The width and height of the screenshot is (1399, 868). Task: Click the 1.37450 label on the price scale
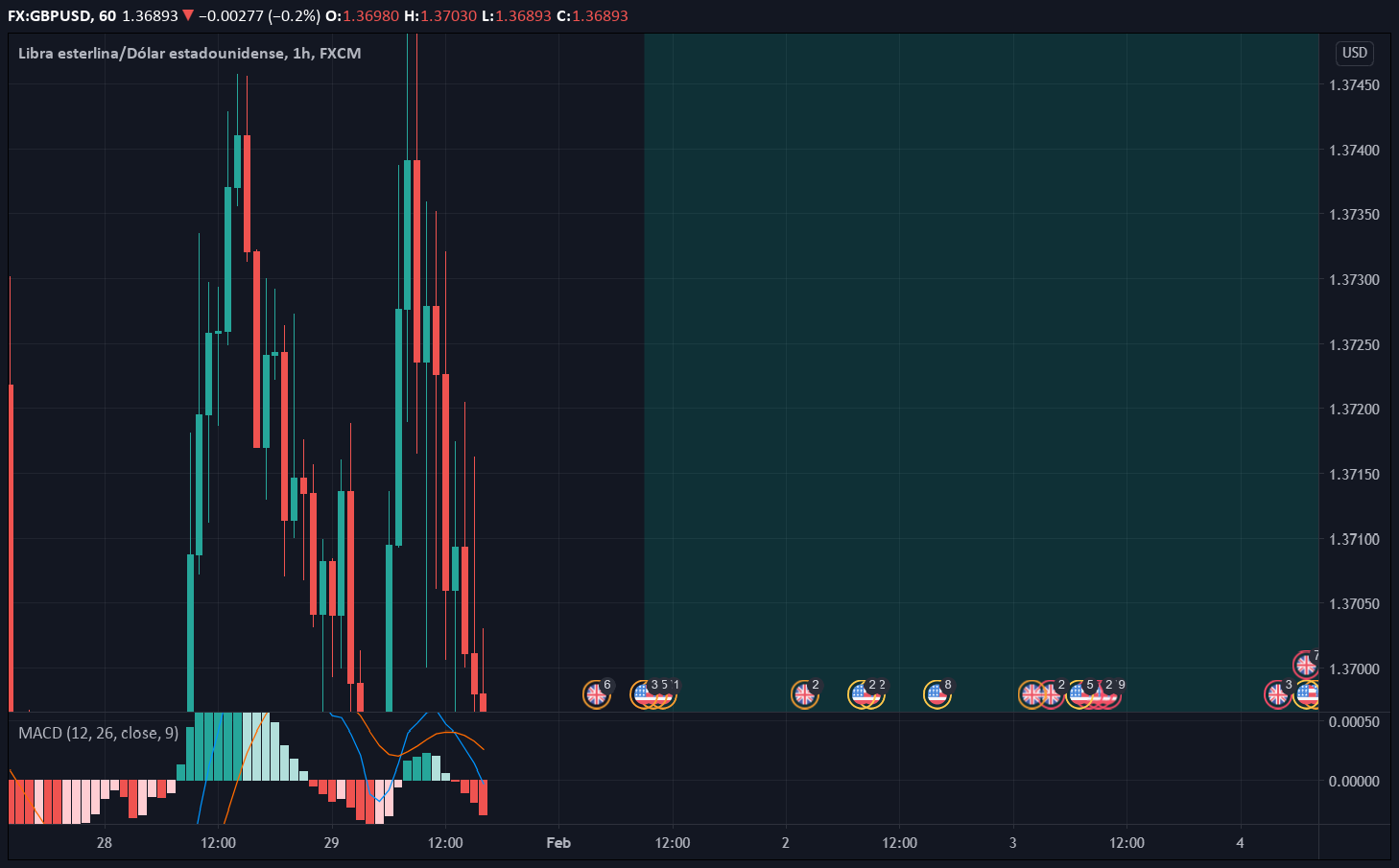coord(1354,85)
